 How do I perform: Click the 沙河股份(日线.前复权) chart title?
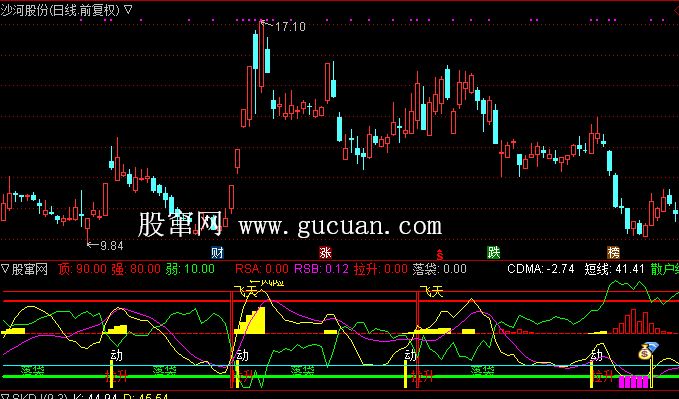coord(60,10)
